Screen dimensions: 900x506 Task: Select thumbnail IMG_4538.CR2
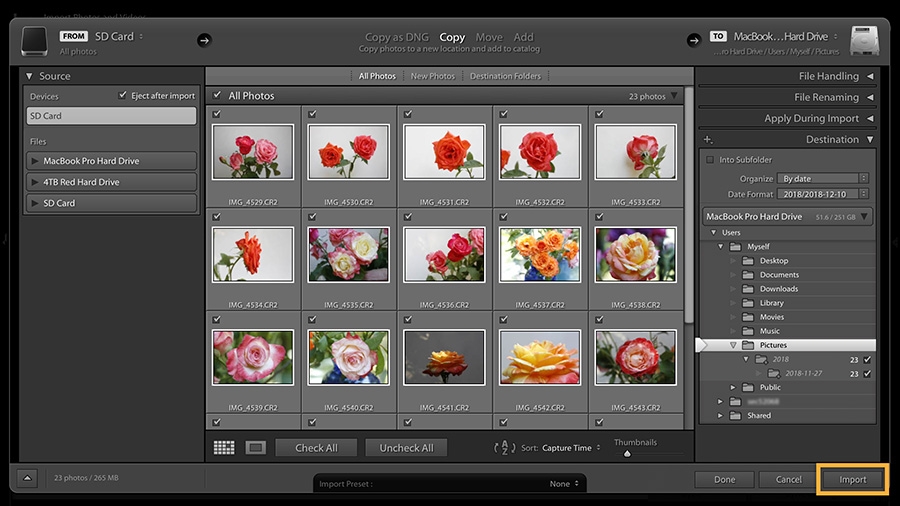tap(635, 255)
